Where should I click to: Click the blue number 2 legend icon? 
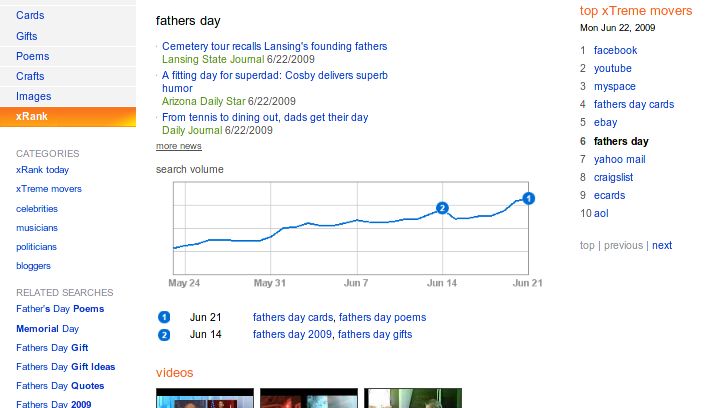pos(164,334)
